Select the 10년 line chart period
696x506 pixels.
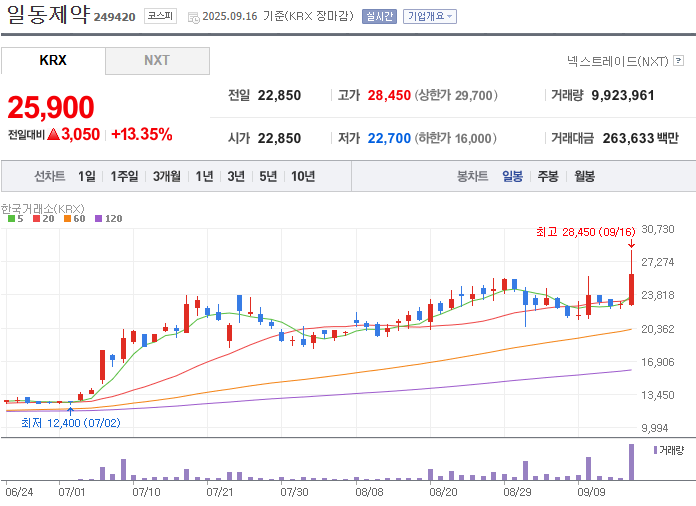click(303, 176)
